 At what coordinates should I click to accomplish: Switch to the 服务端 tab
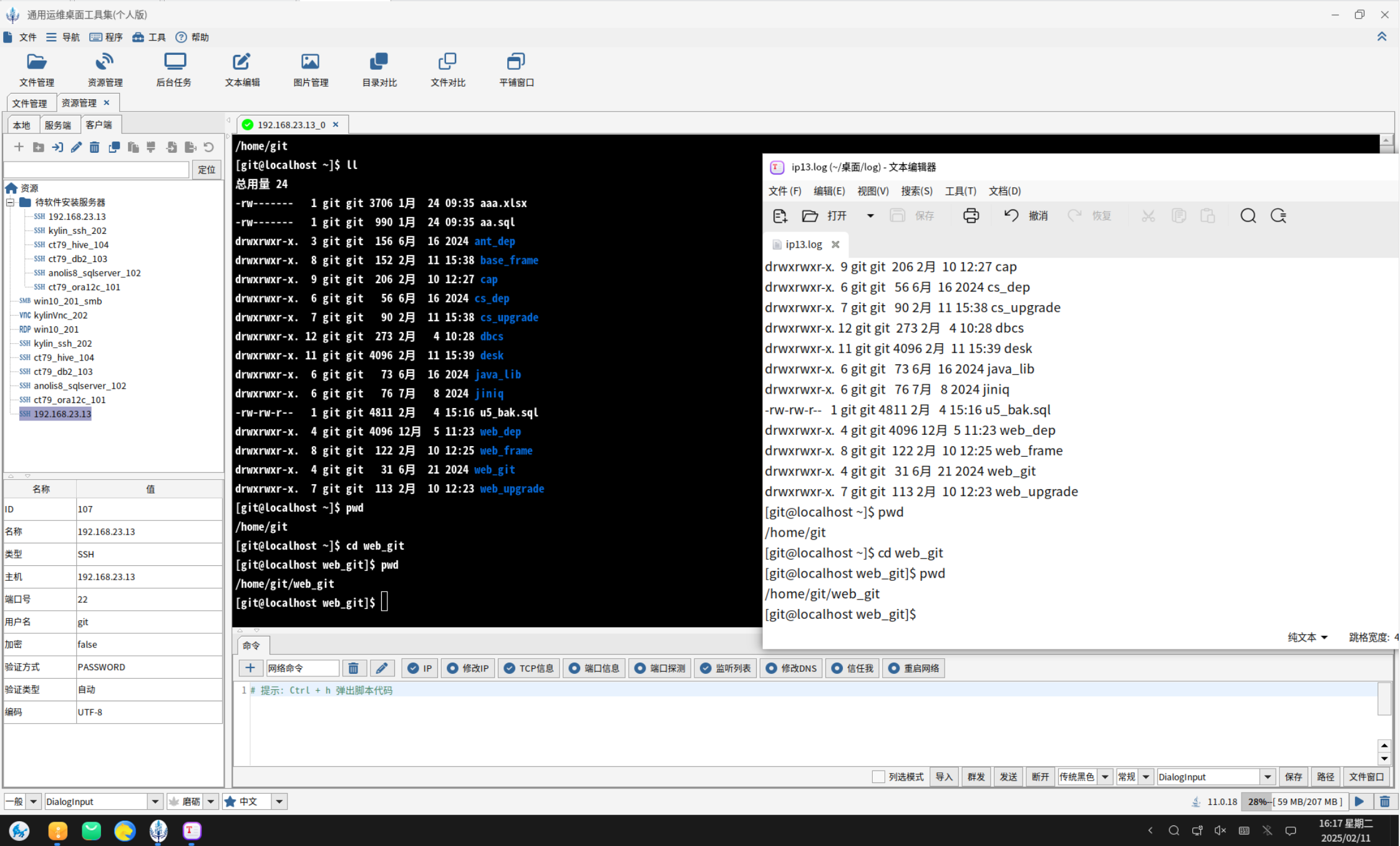coord(58,125)
